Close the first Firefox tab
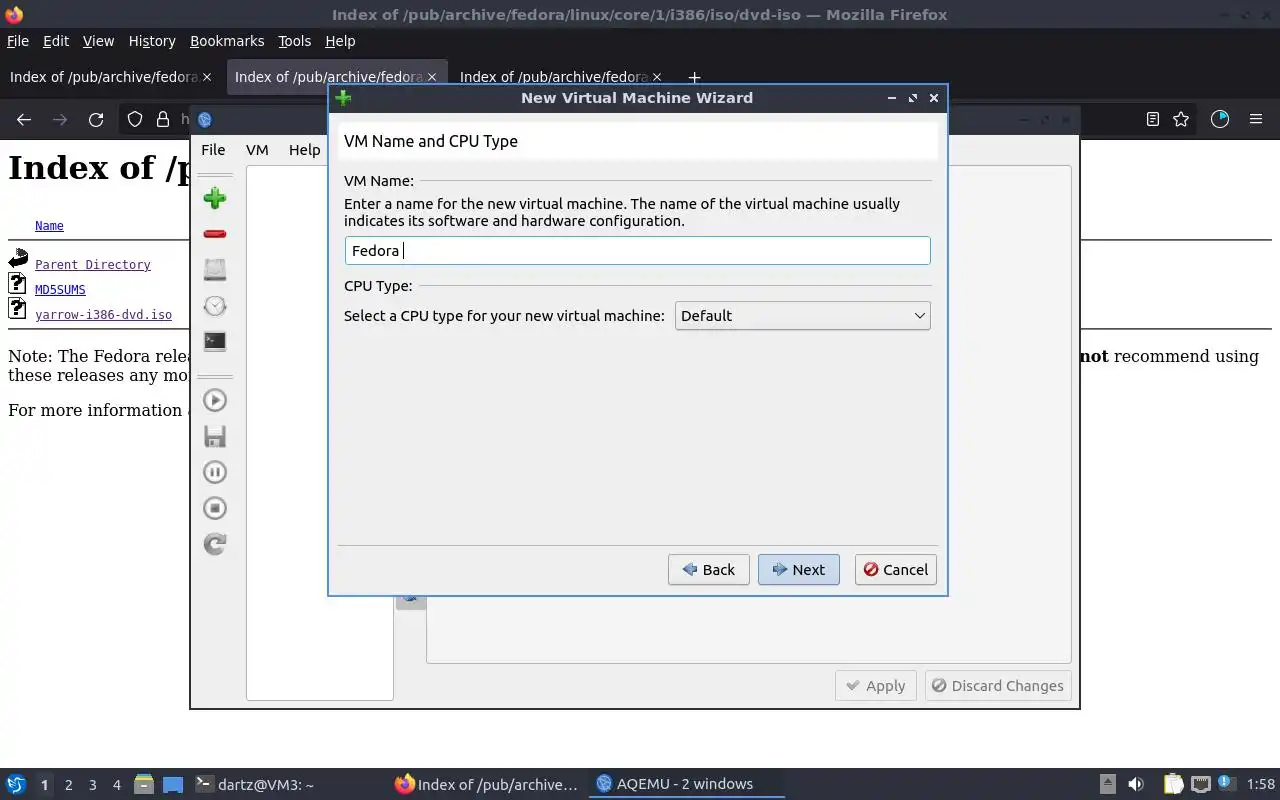This screenshot has height=800, width=1280. [x=207, y=77]
